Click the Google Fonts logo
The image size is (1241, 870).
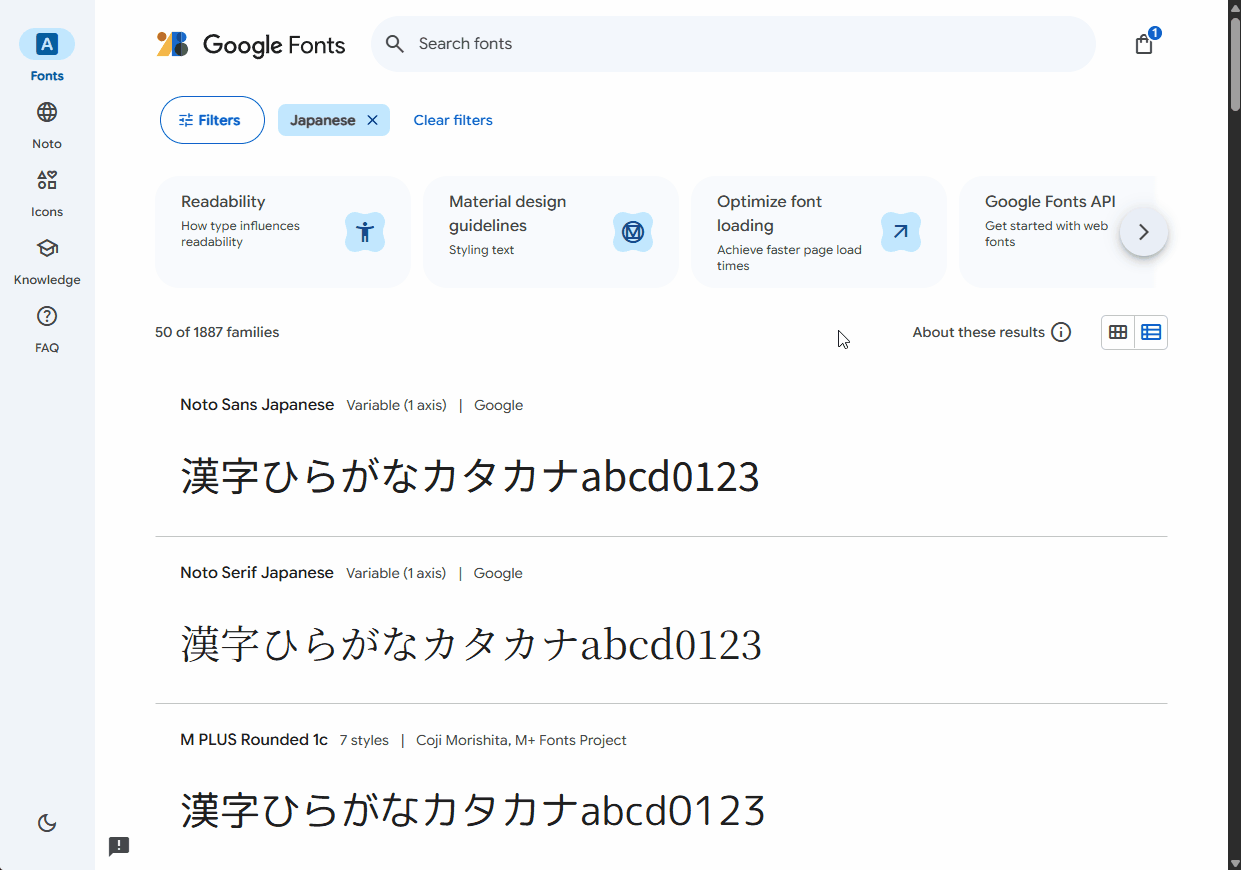point(250,44)
